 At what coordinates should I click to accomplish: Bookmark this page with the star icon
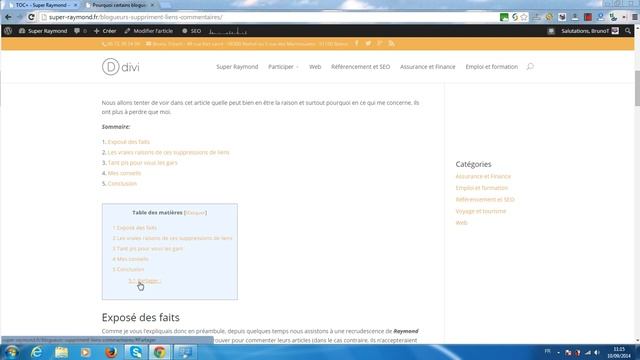(x=524, y=17)
